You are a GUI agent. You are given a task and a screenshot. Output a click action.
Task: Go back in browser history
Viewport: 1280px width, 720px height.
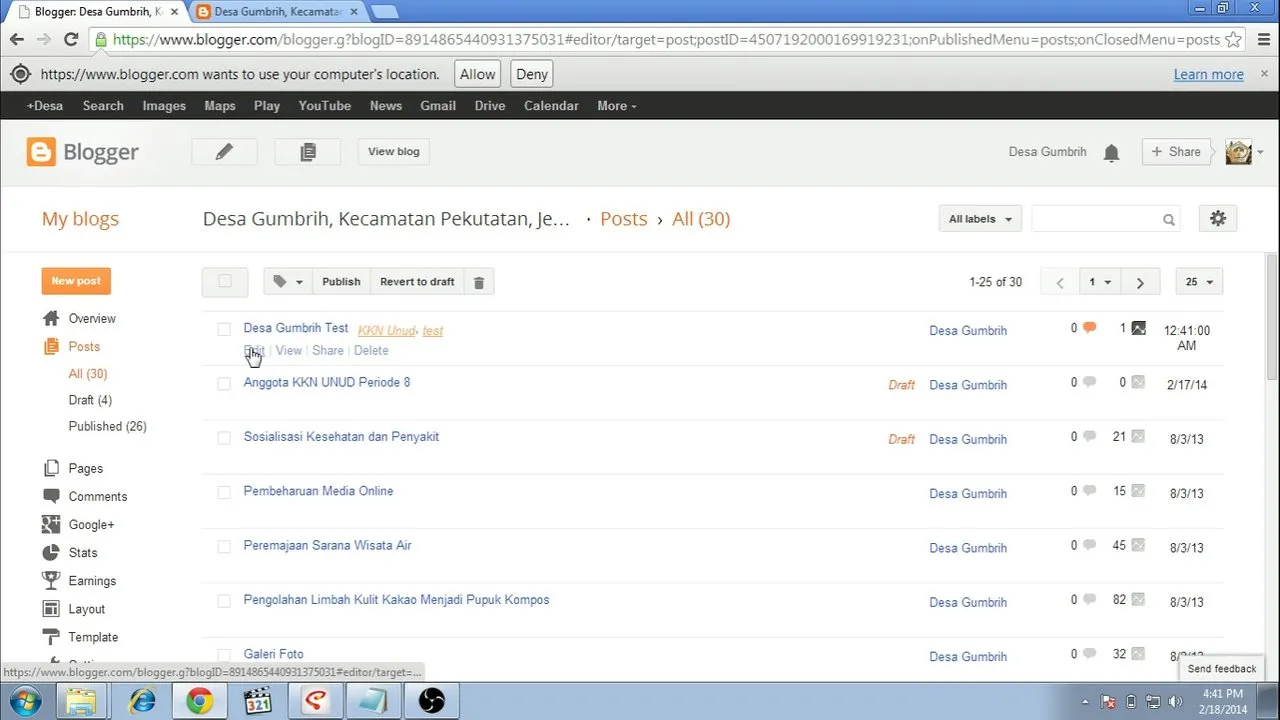click(17, 40)
